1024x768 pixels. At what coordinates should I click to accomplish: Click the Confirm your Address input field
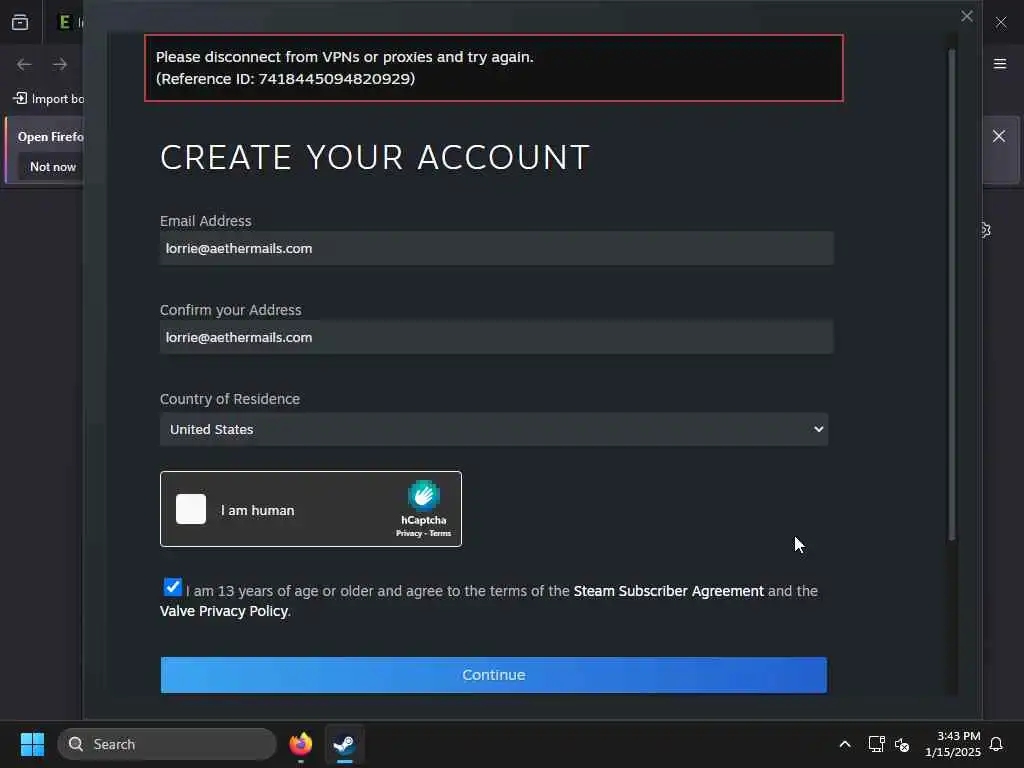pos(496,337)
